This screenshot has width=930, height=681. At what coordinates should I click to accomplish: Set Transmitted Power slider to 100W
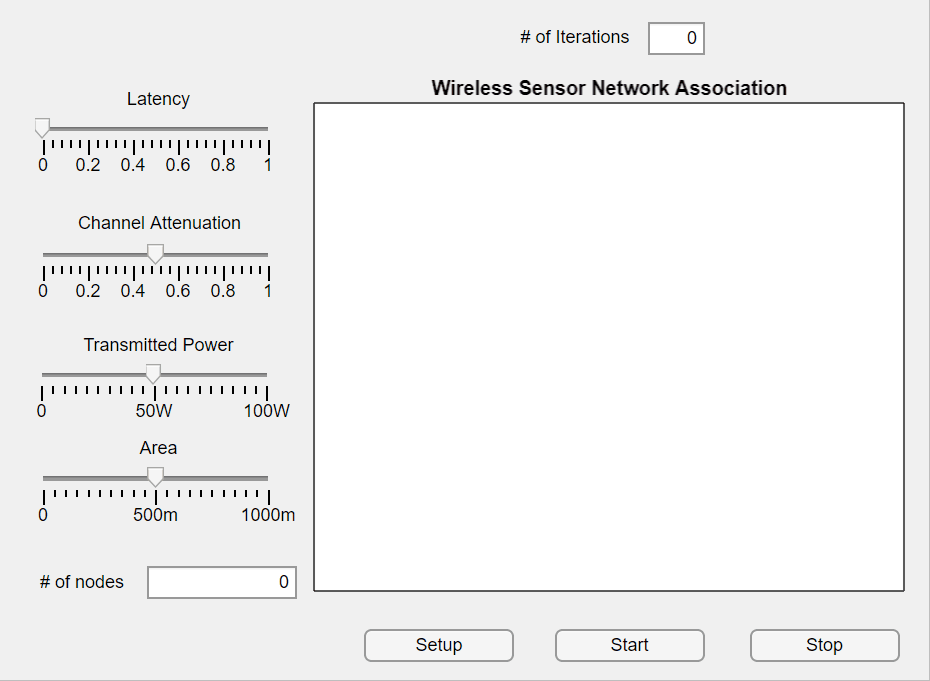267,375
